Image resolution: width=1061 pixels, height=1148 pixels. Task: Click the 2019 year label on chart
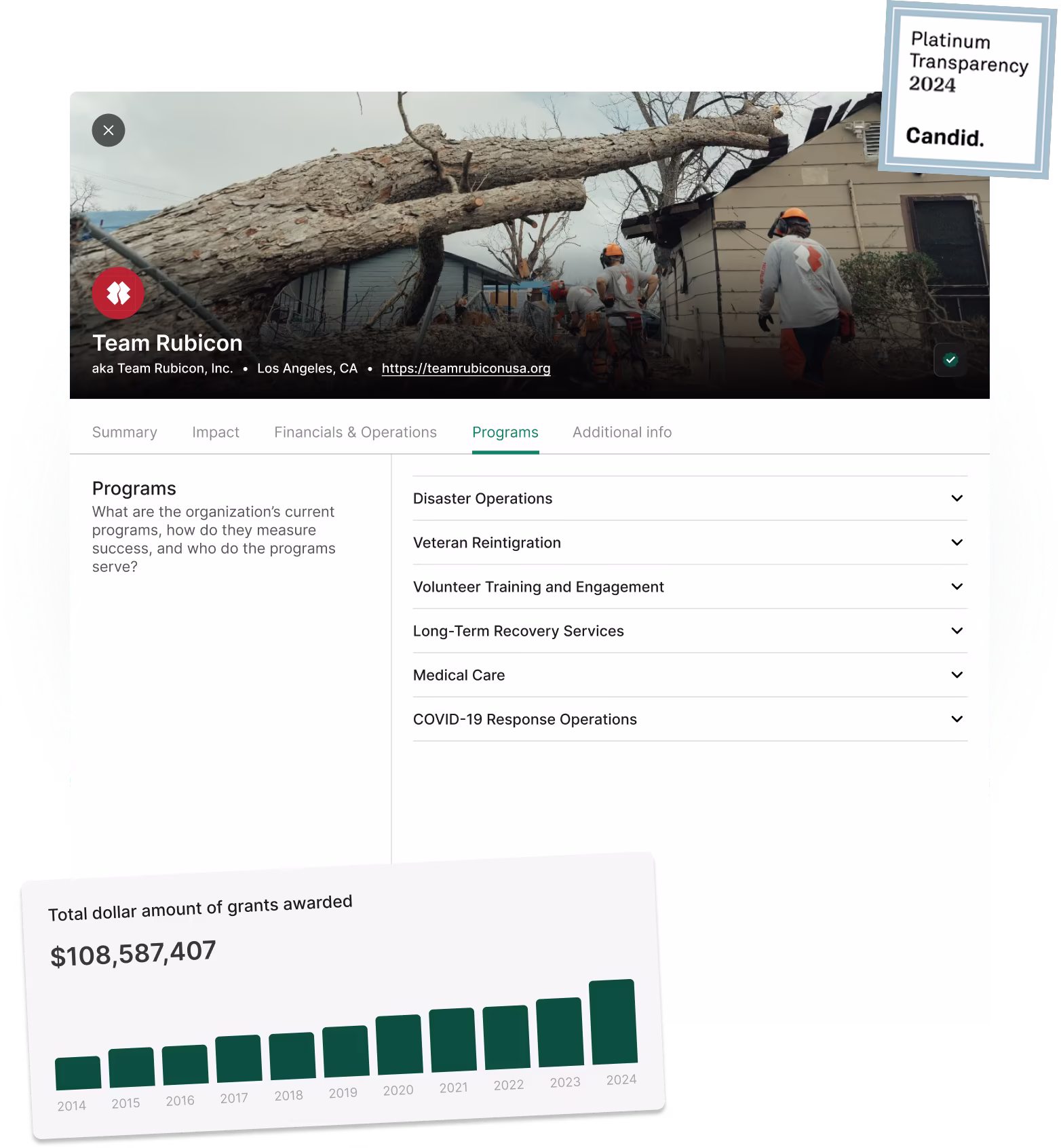pyautogui.click(x=343, y=1093)
